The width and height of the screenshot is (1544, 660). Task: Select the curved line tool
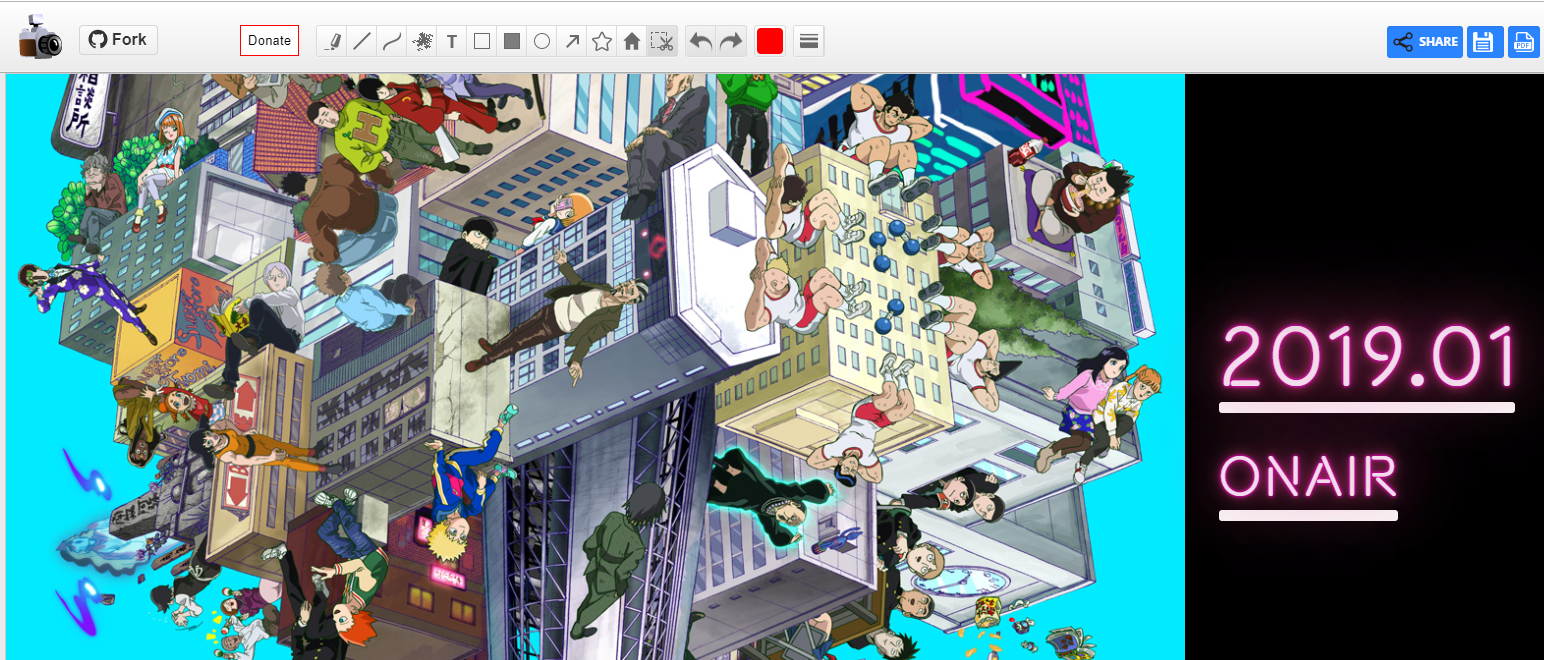tap(392, 41)
